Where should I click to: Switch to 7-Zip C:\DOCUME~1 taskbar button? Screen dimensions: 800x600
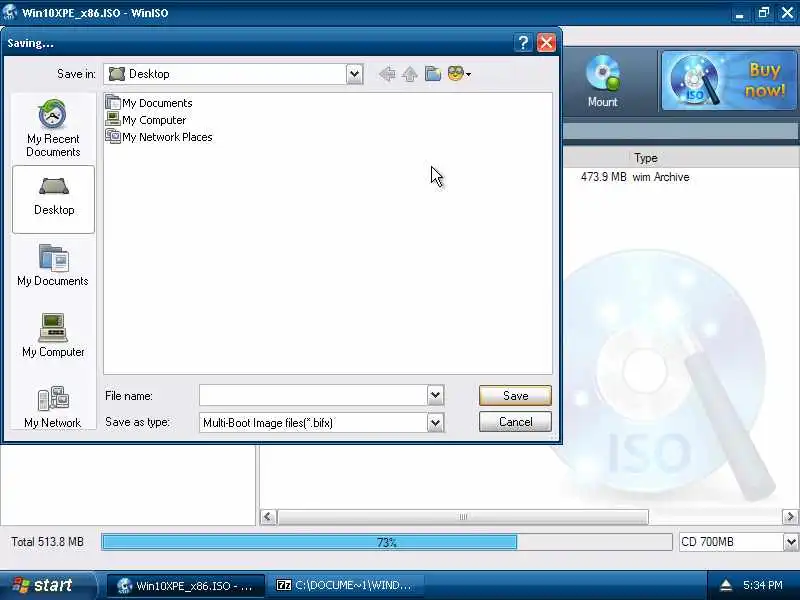pyautogui.click(x=345, y=585)
